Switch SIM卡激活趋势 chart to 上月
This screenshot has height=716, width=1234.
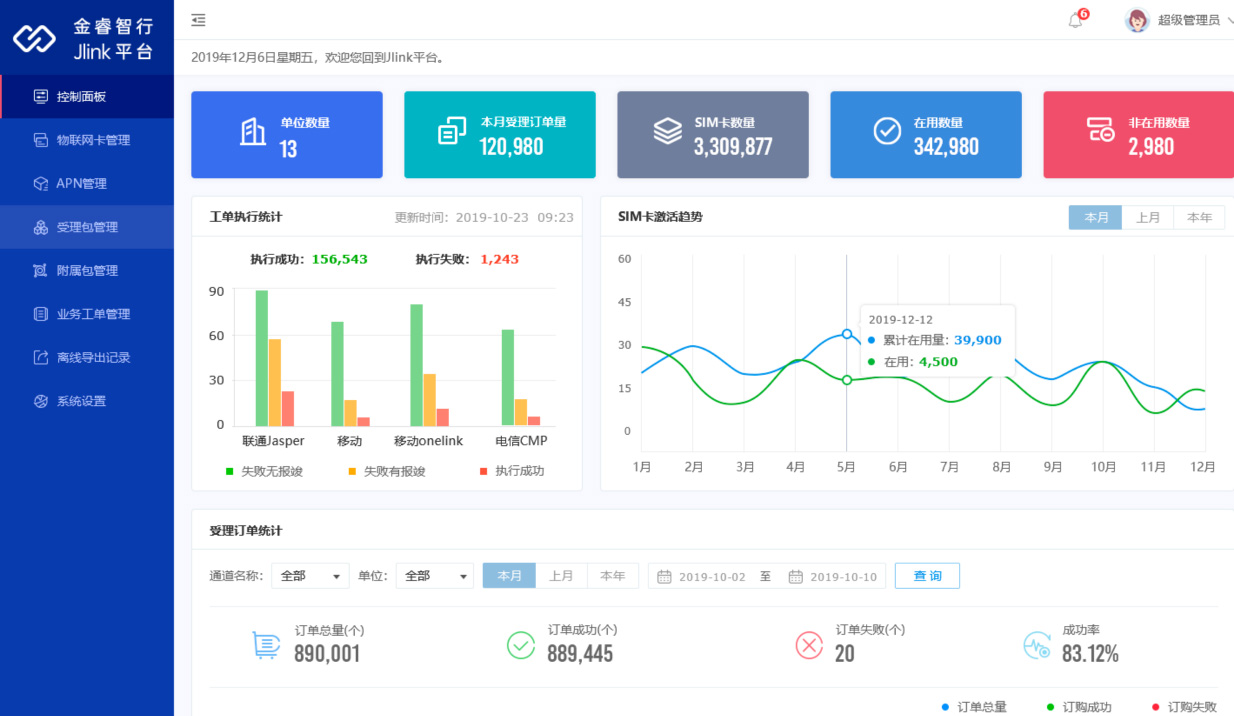[1148, 218]
